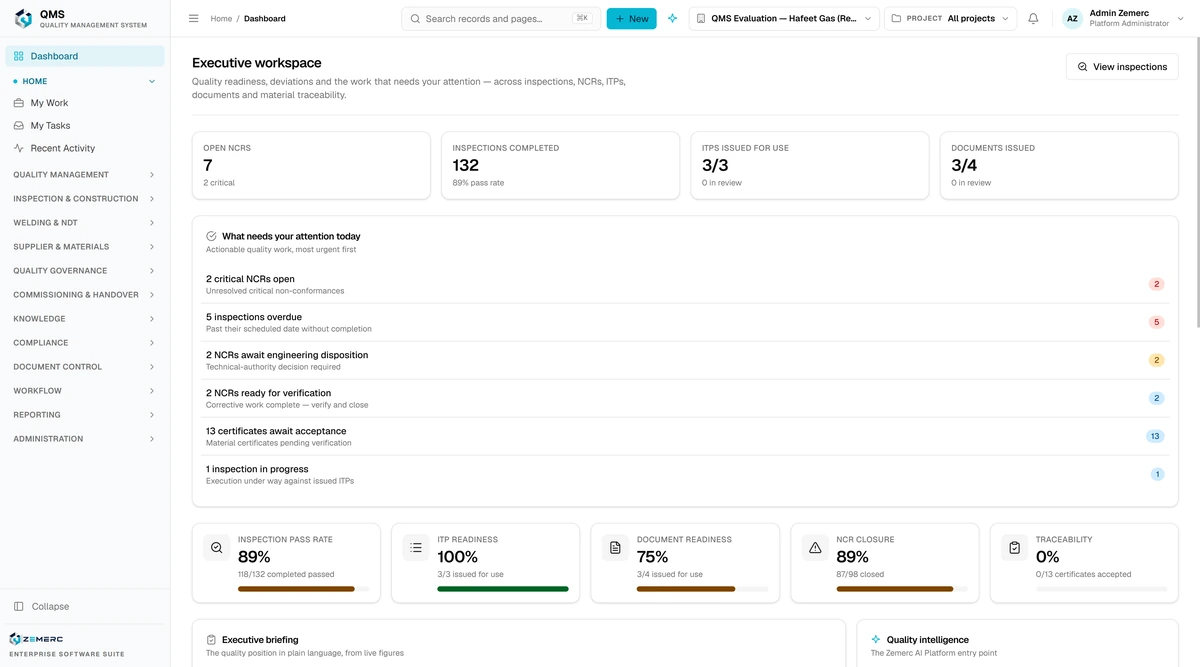Open My Tasks in sidebar
Screen dimensions: 1200x667
[85, 126]
